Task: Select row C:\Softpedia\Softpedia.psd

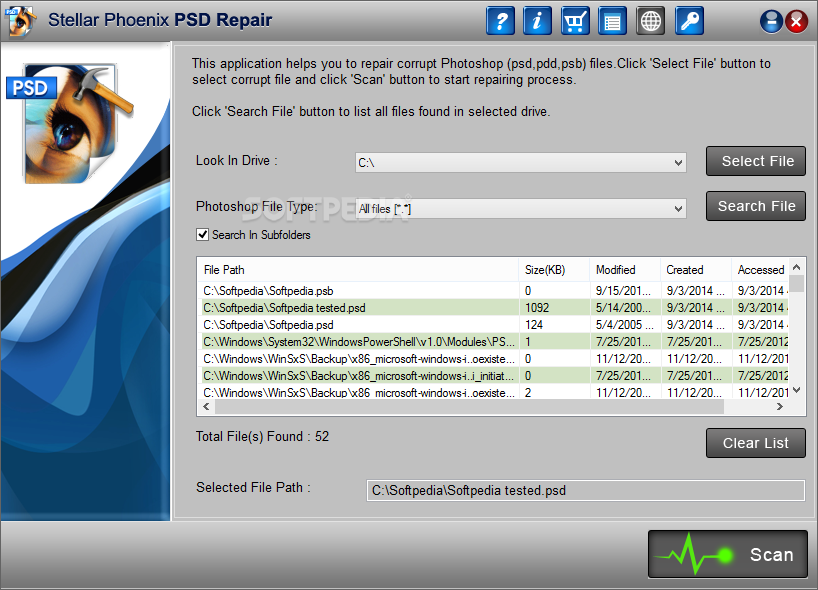Action: pos(493,324)
